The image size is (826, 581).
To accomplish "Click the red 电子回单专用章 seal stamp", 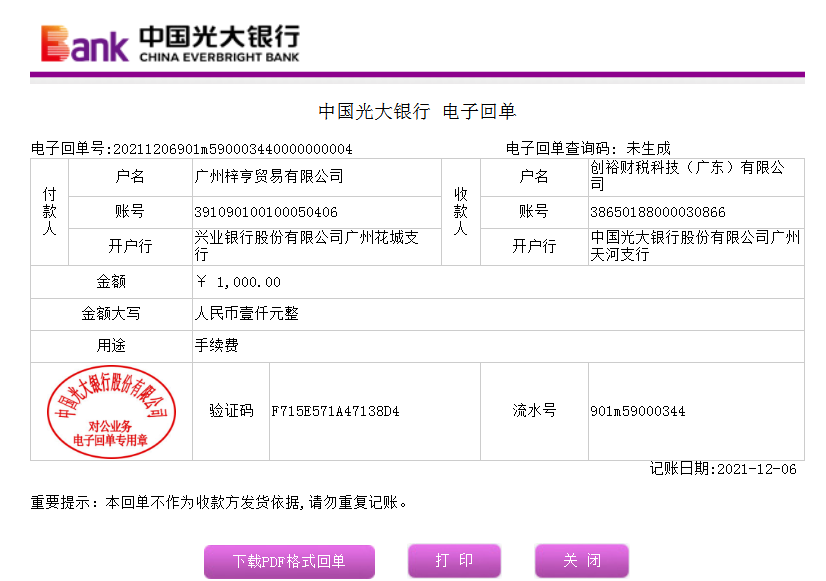I will (111, 411).
